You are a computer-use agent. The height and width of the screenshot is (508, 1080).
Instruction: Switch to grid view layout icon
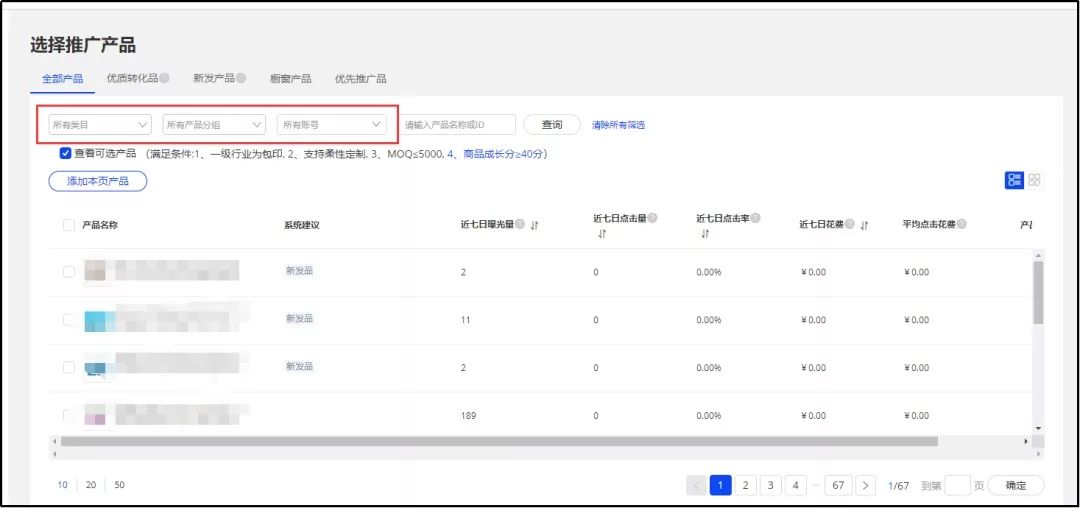tap(1034, 180)
